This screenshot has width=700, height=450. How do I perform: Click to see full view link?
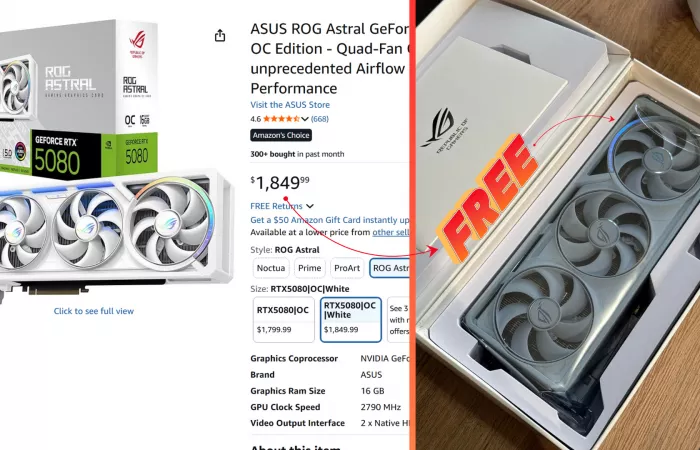pos(94,311)
